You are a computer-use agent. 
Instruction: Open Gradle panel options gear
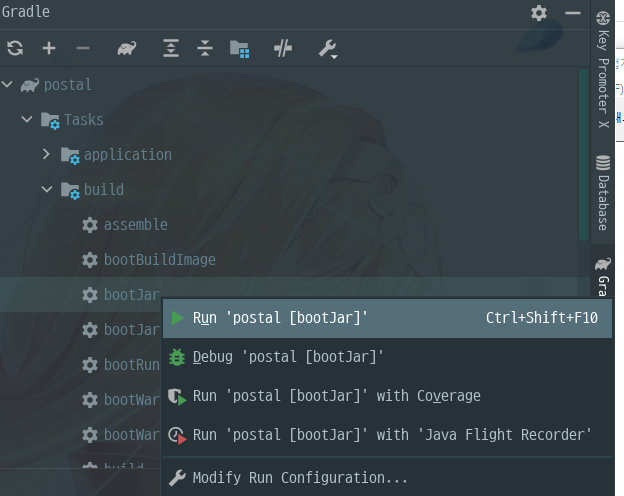(x=539, y=13)
